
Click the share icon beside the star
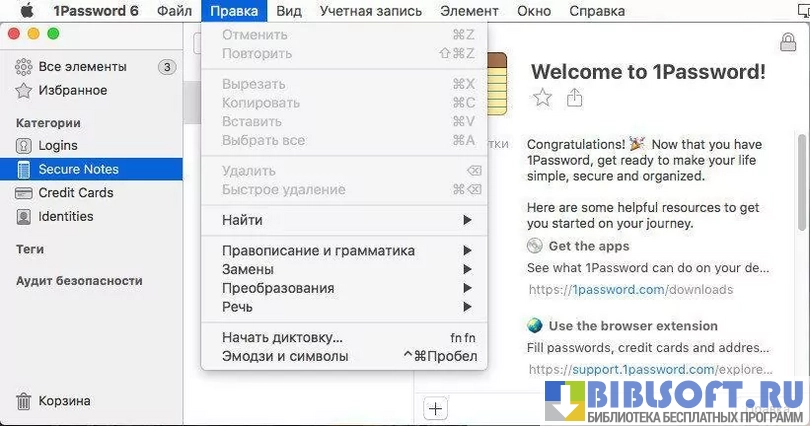[574, 97]
